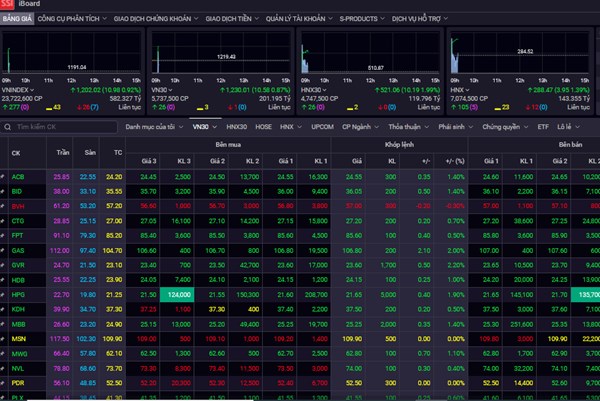Switch to HNX30 board tab
Screen dimensions: 600x401
pos(236,127)
